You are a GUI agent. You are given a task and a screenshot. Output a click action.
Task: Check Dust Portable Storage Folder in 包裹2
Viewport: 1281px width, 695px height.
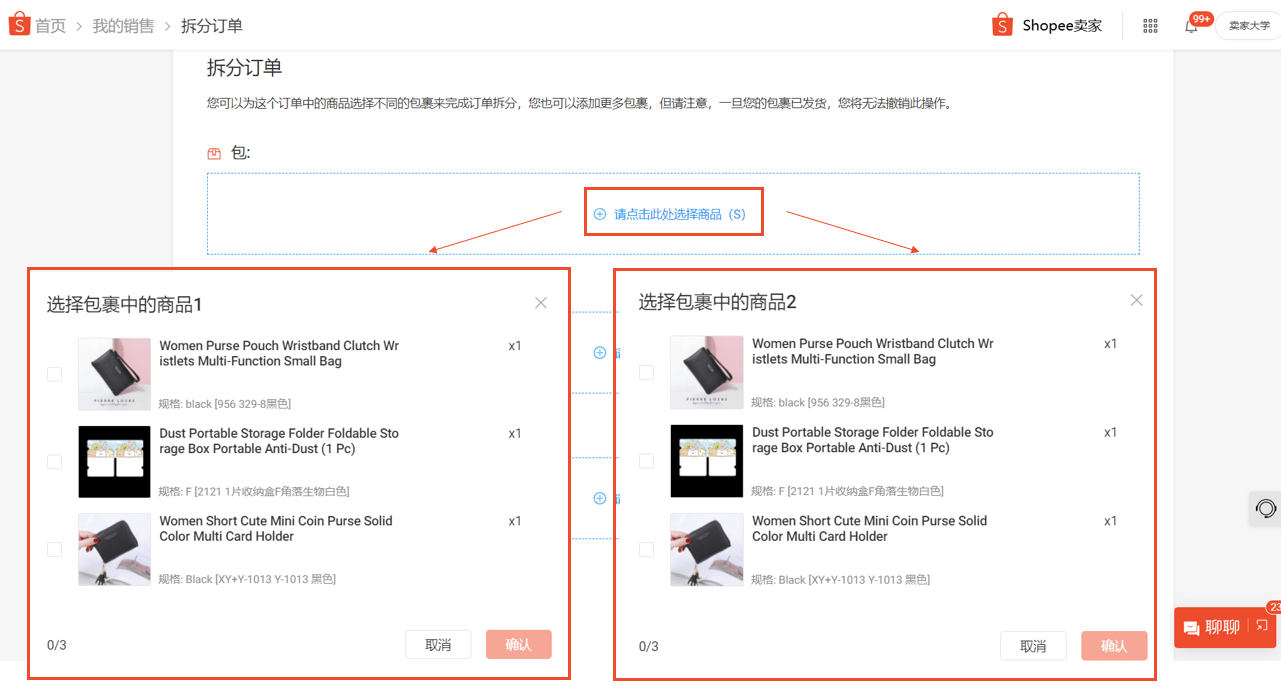646,461
